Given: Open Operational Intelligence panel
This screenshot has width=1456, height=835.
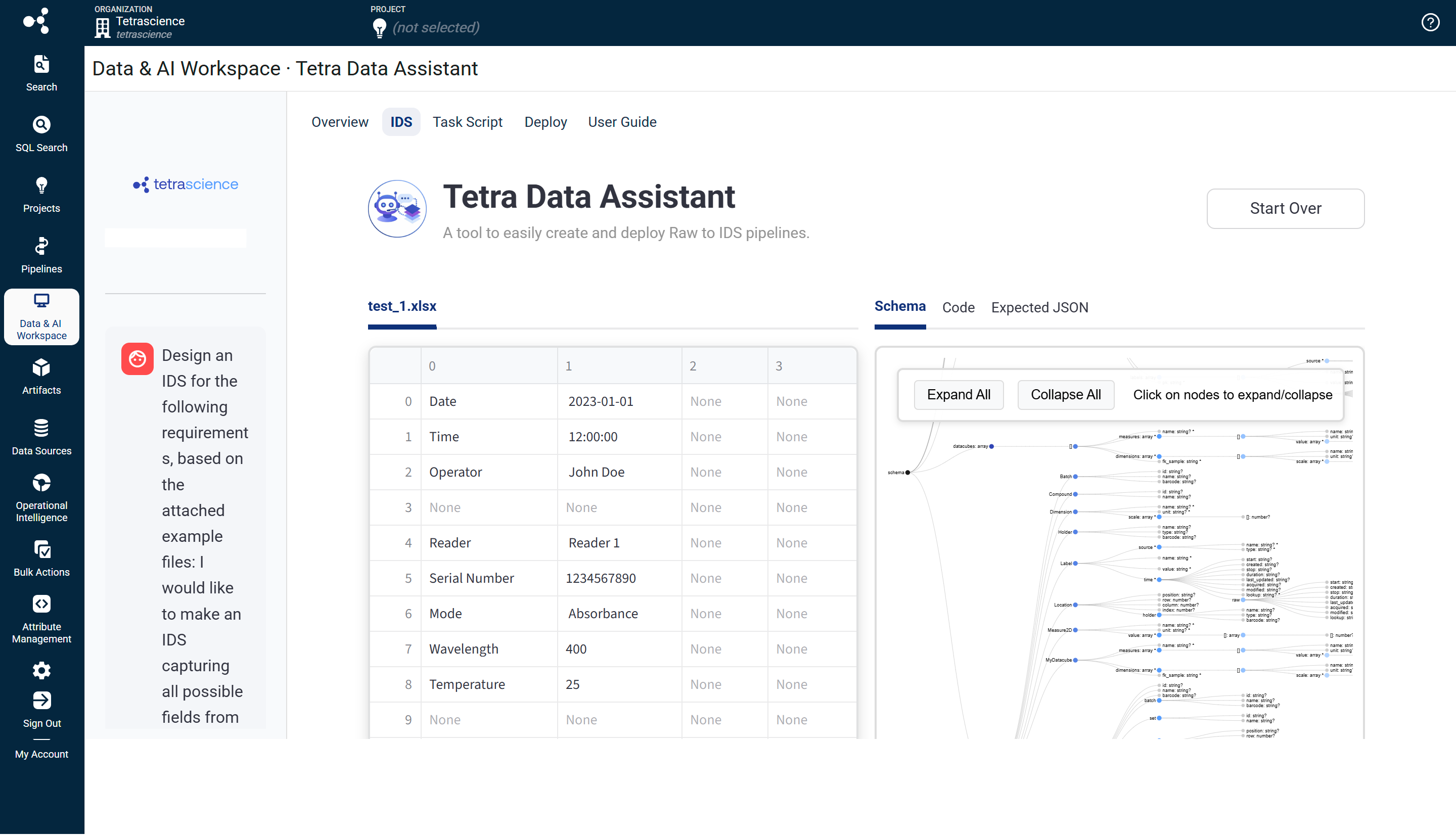Looking at the screenshot, I should (x=41, y=497).
